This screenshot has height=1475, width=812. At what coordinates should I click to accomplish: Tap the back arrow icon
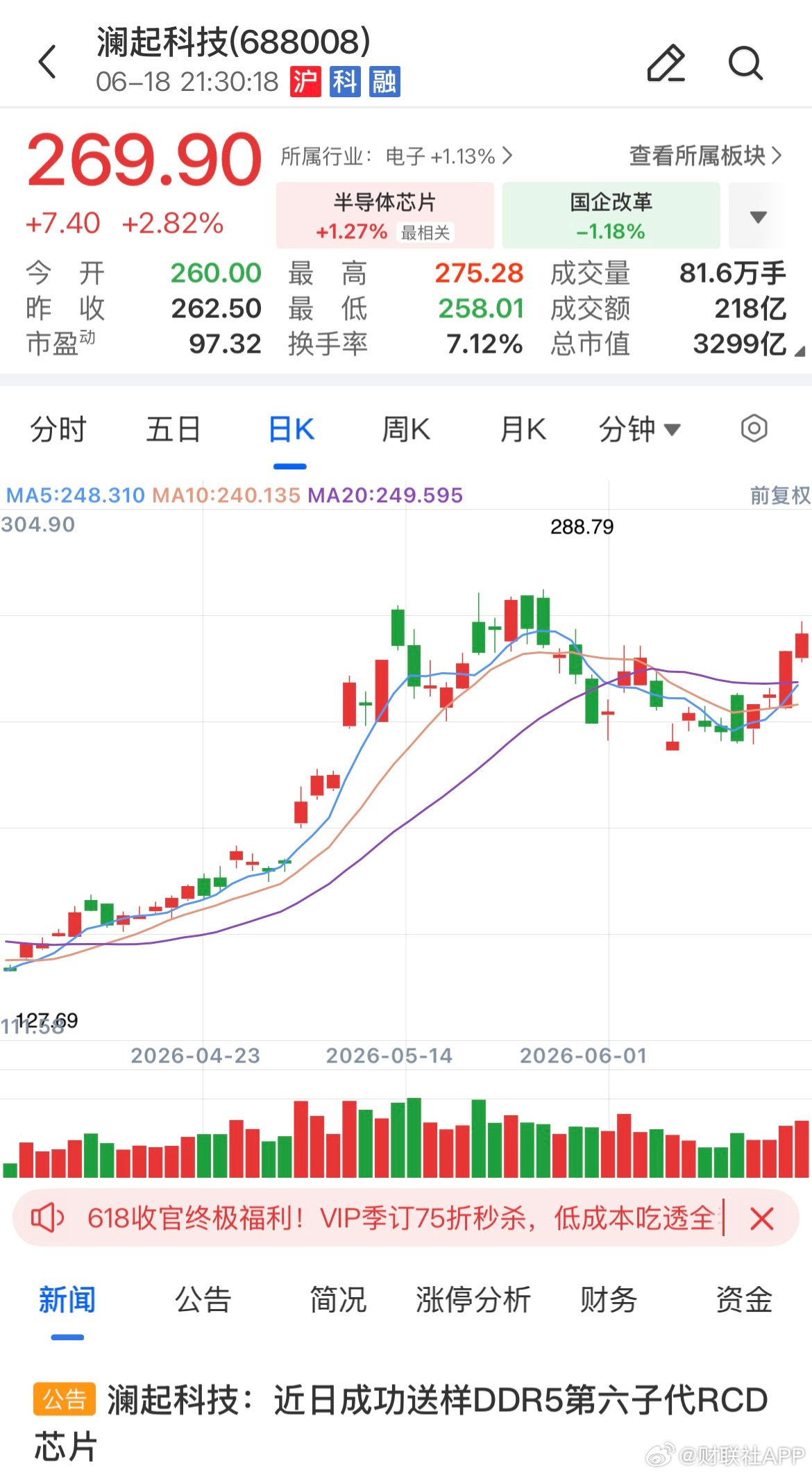point(47,62)
